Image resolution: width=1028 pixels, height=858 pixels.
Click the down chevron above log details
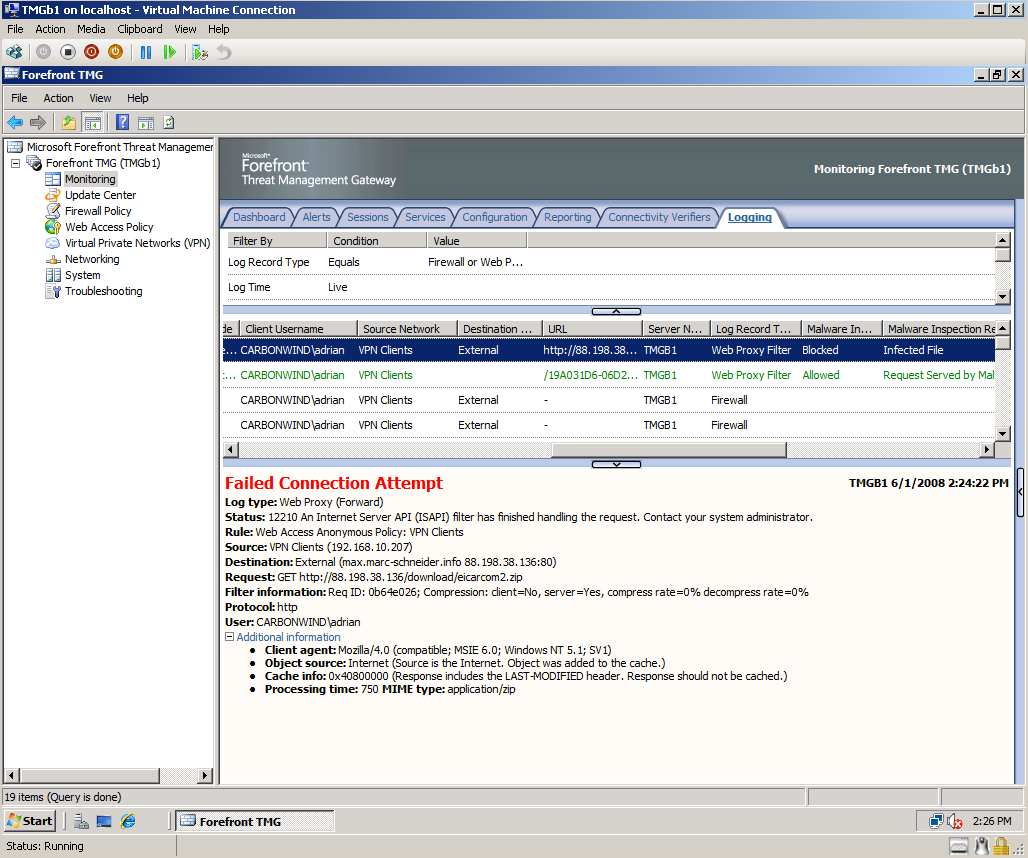point(616,464)
